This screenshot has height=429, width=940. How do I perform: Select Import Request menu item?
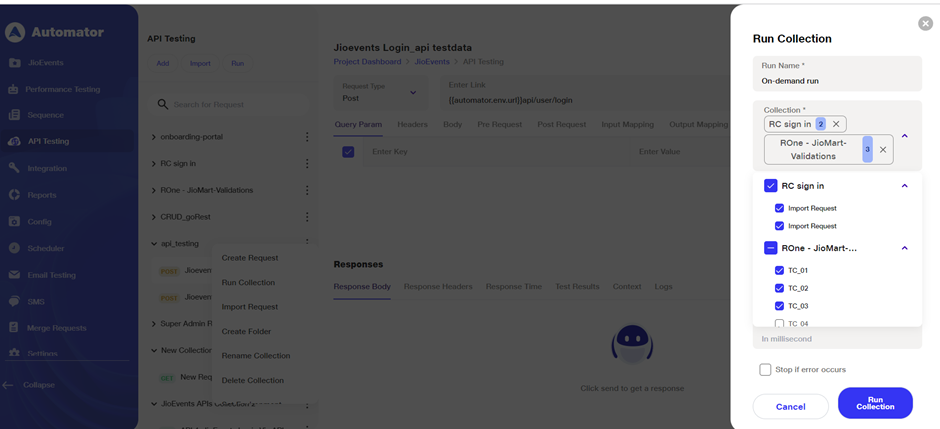[250, 307]
